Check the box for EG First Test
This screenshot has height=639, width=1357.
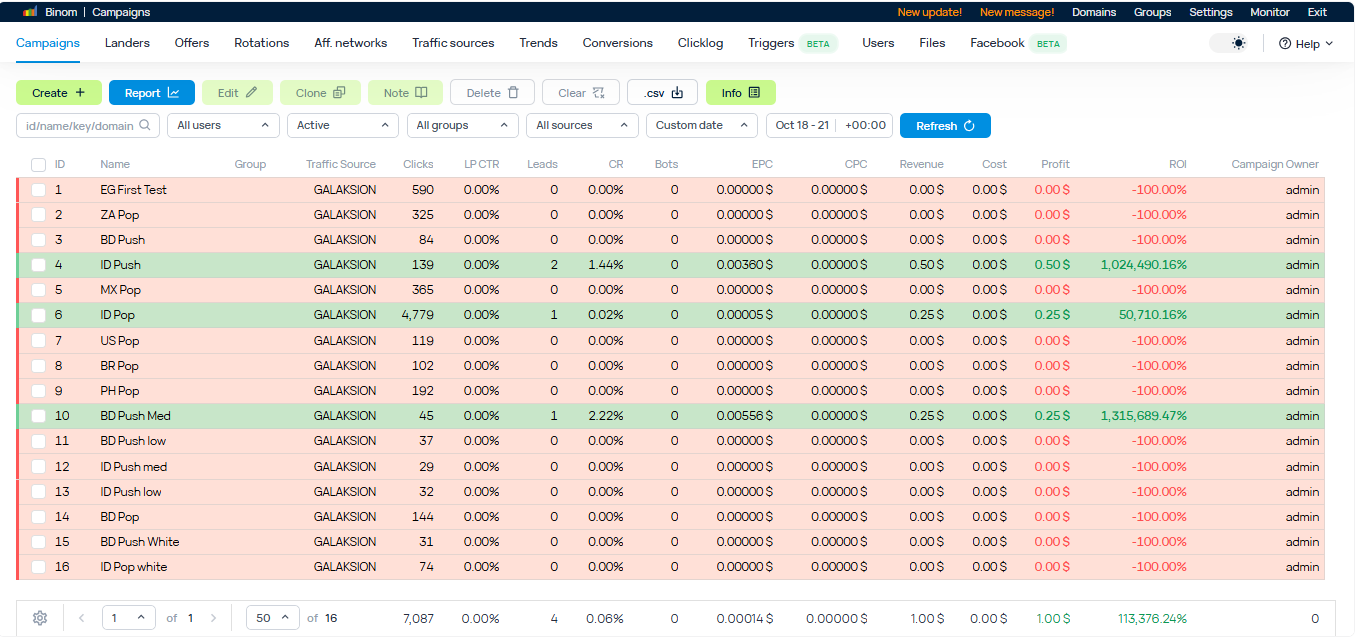[x=38, y=190]
